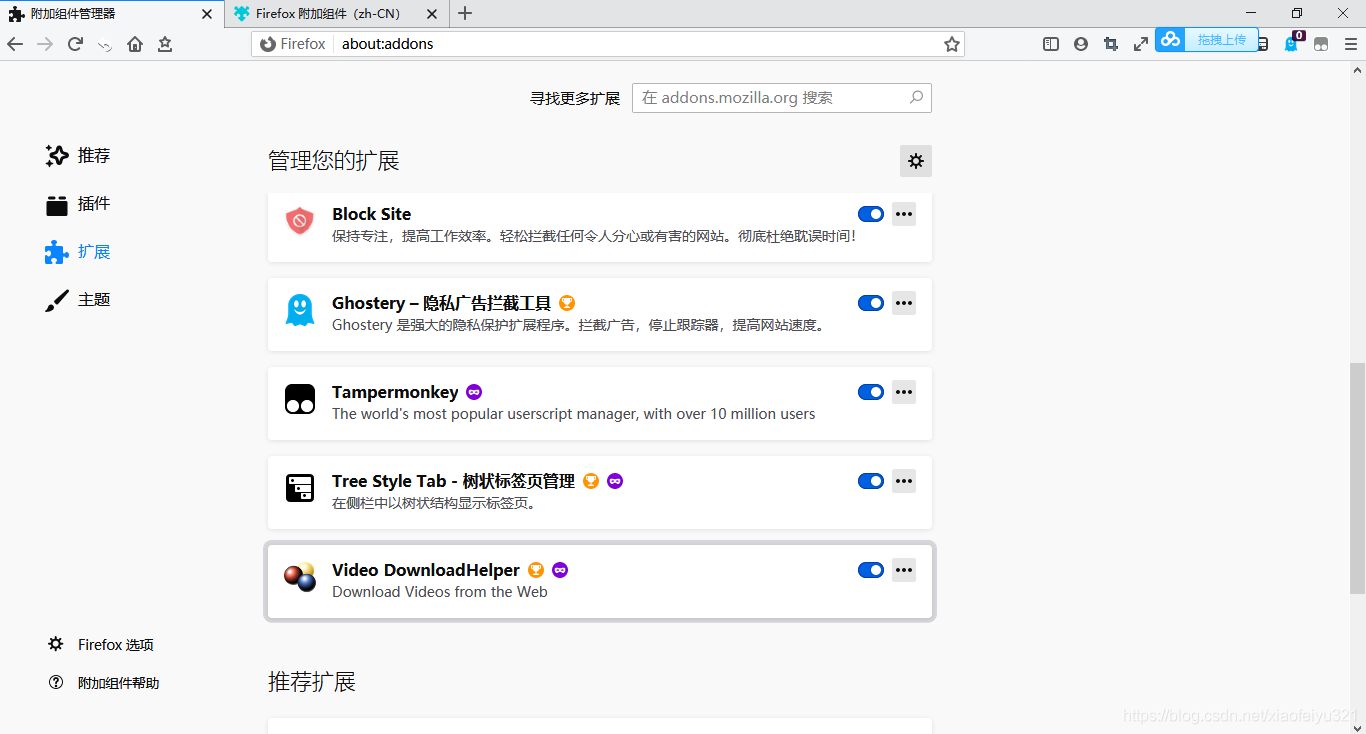The height and width of the screenshot is (734, 1366).
Task: Click the Tree Style Tab extension icon
Action: tap(300, 488)
